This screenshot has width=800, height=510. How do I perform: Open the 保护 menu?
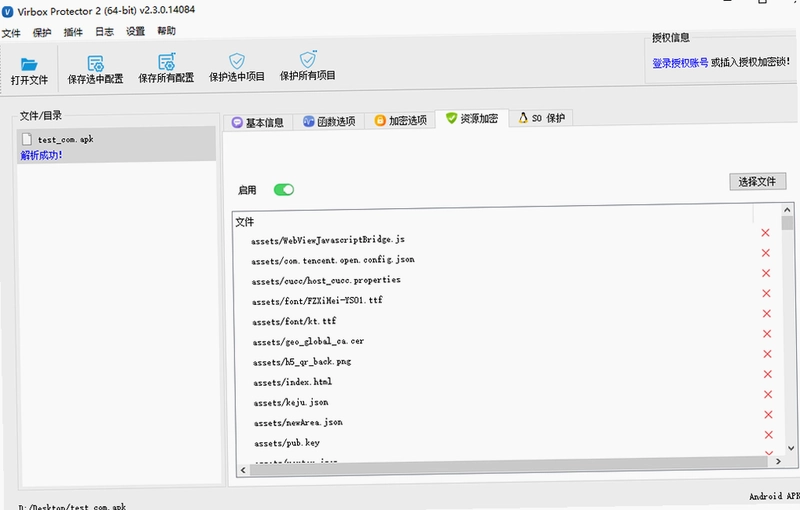tap(42, 33)
